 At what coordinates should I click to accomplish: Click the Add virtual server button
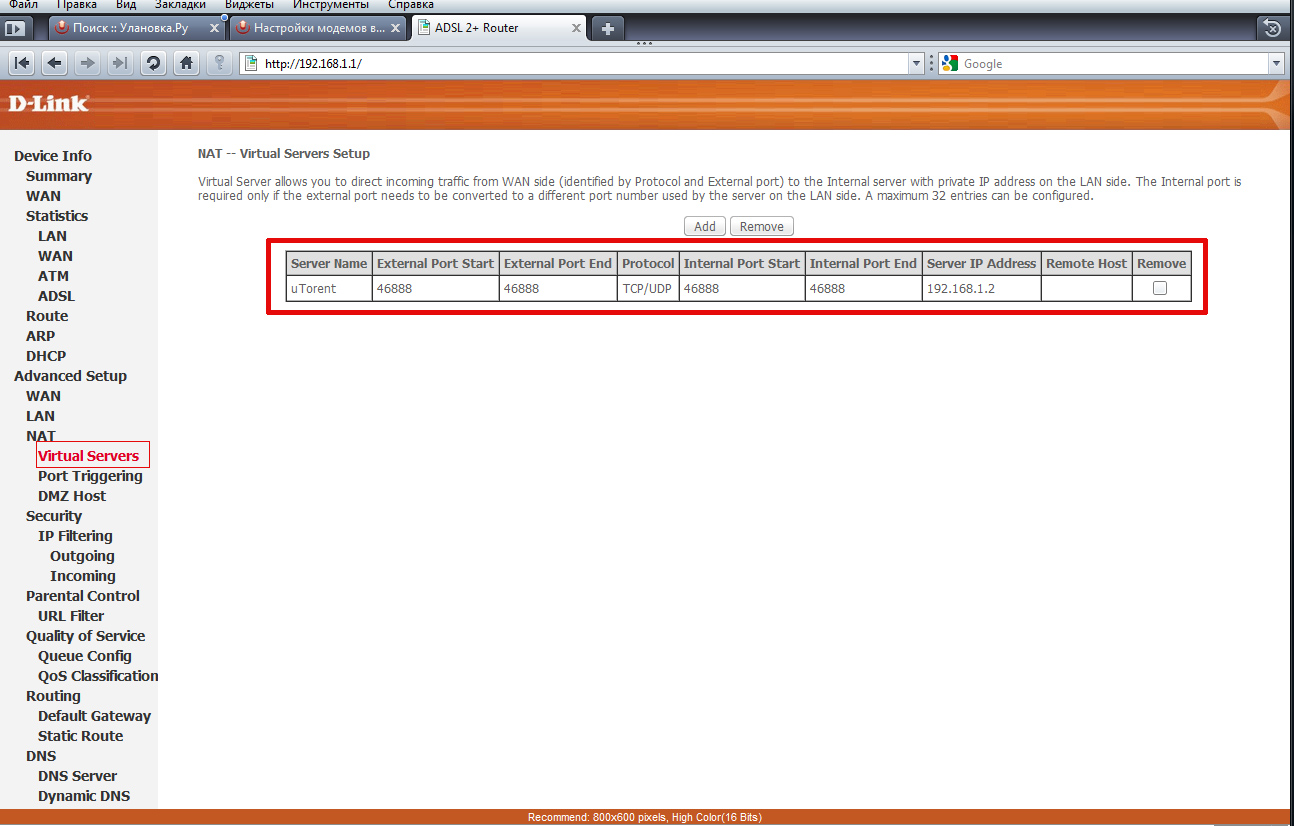[x=705, y=226]
